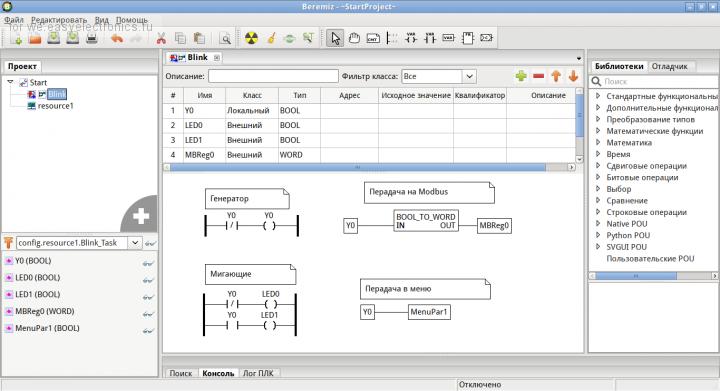Expand the Математика library
Screen dimensions: 720x391
(x=598, y=142)
